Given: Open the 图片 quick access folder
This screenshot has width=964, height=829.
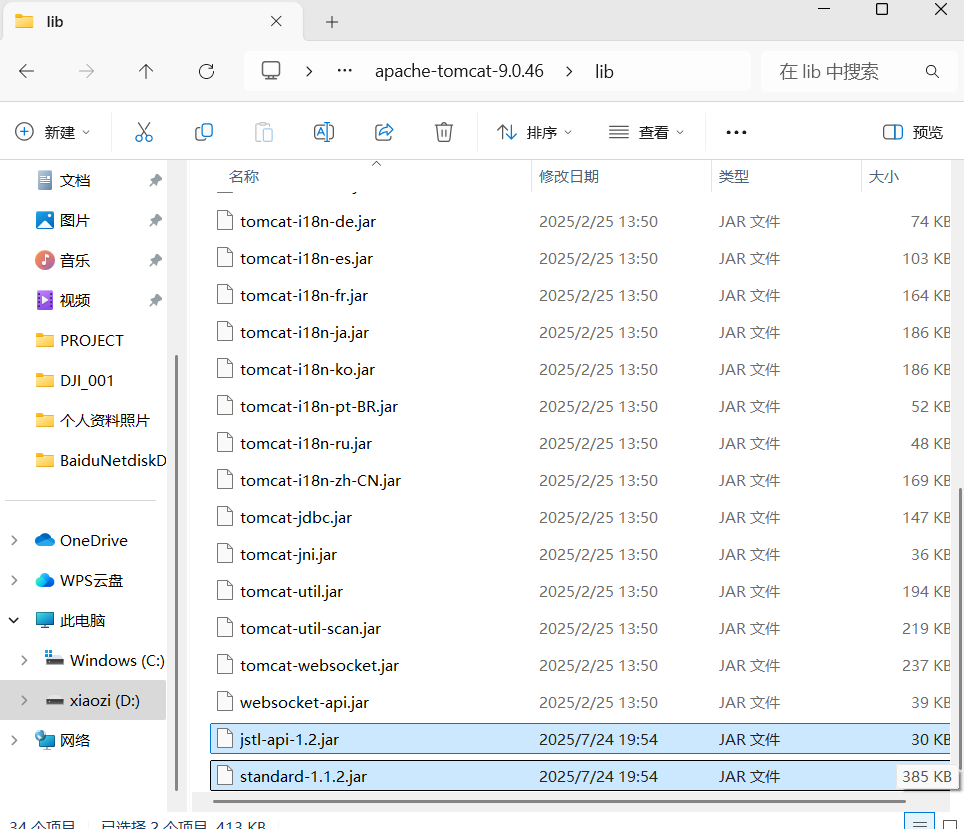Looking at the screenshot, I should click(x=75, y=220).
